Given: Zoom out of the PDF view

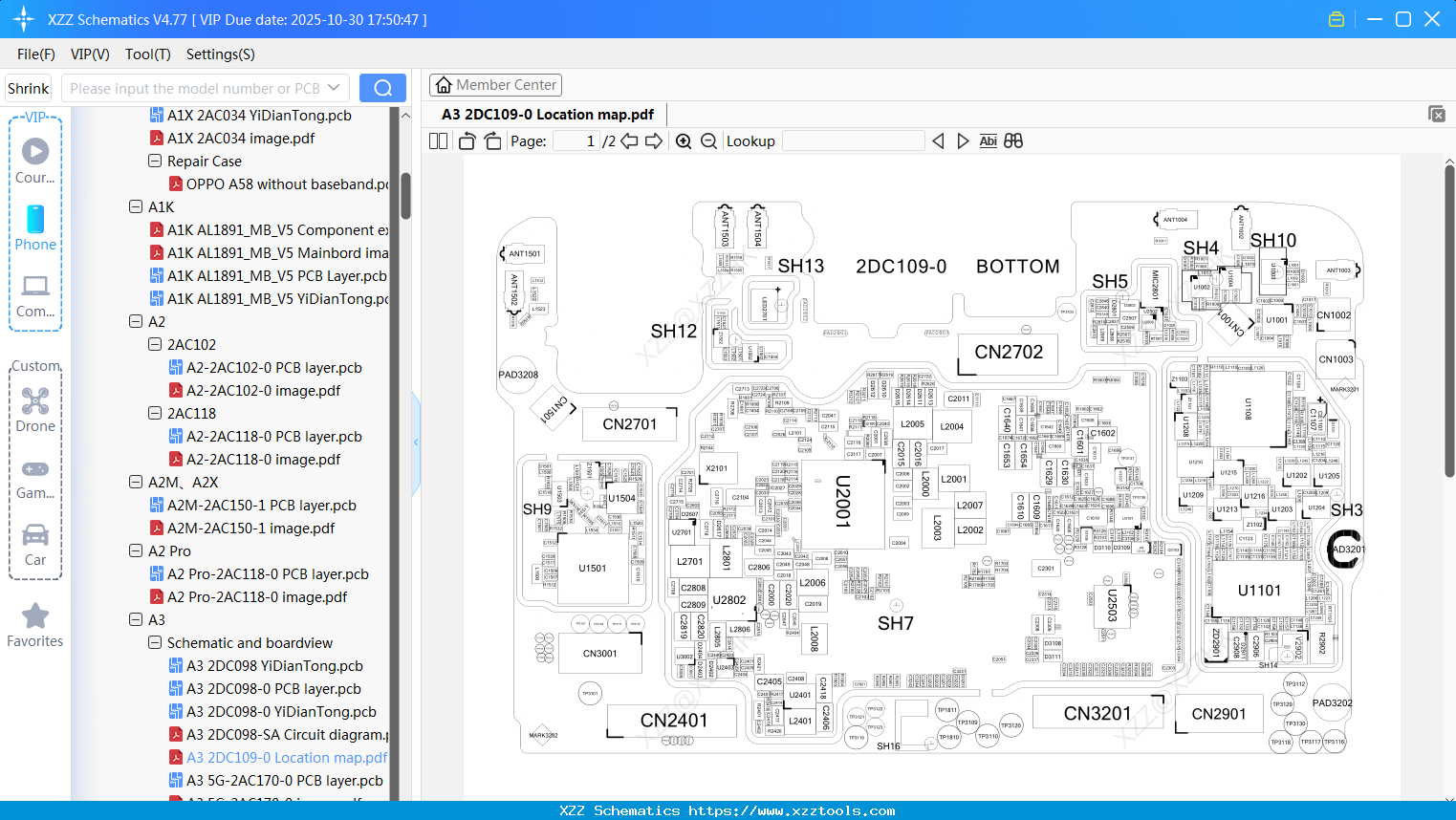Looking at the screenshot, I should (x=707, y=140).
